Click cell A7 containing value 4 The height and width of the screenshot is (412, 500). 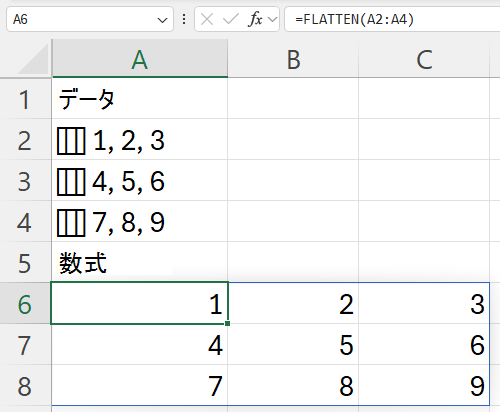click(x=140, y=344)
